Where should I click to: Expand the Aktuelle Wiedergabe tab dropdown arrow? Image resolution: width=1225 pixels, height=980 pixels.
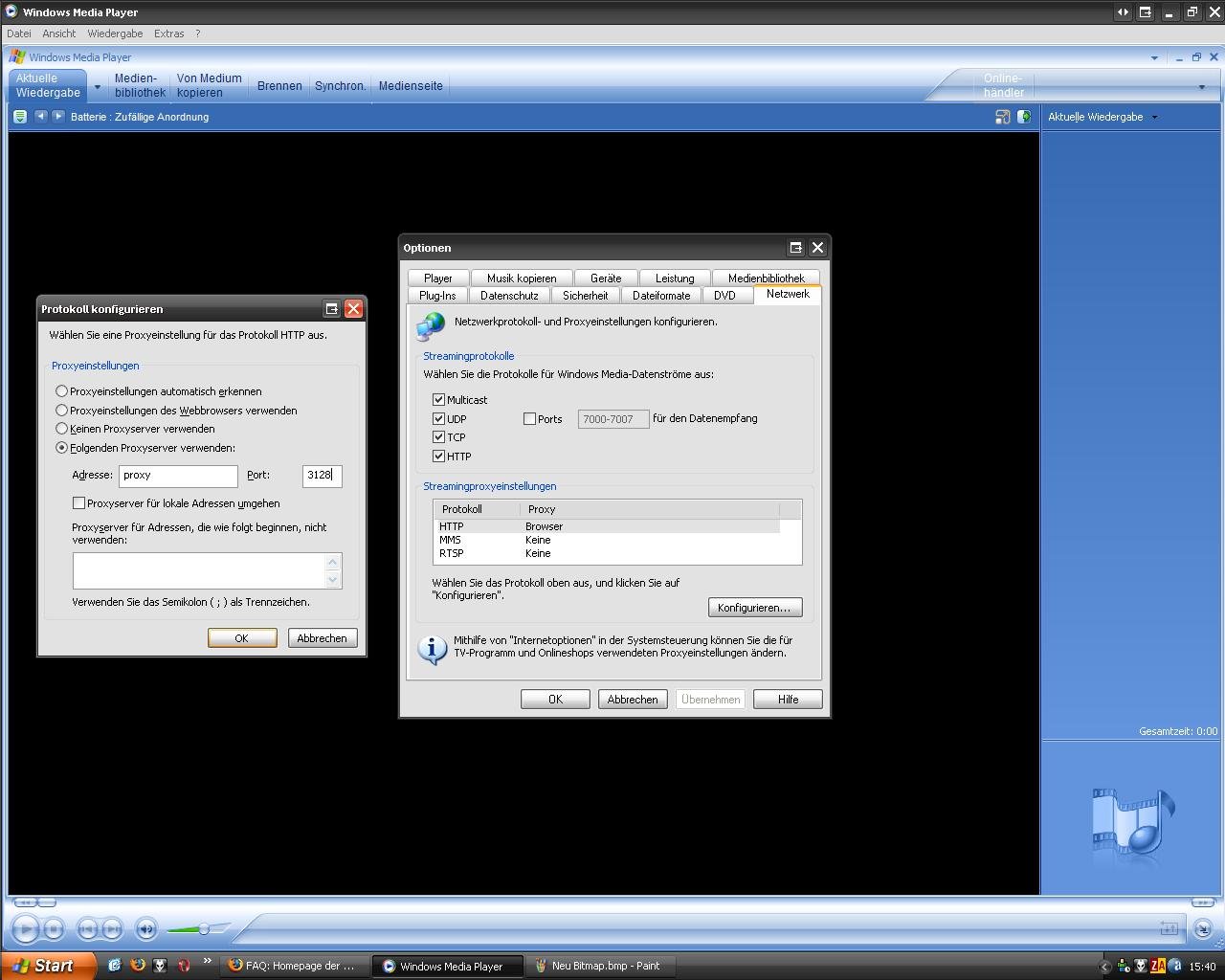click(97, 87)
